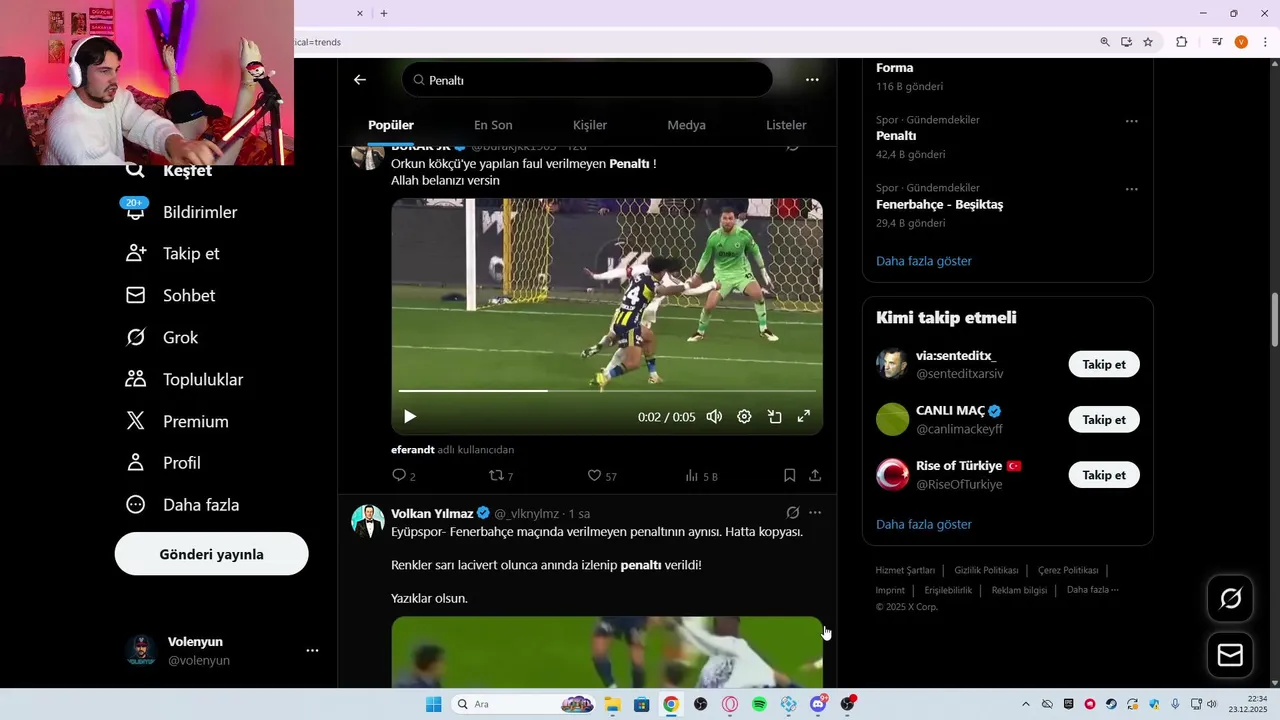Bookmark this page with star icon

(x=1148, y=42)
